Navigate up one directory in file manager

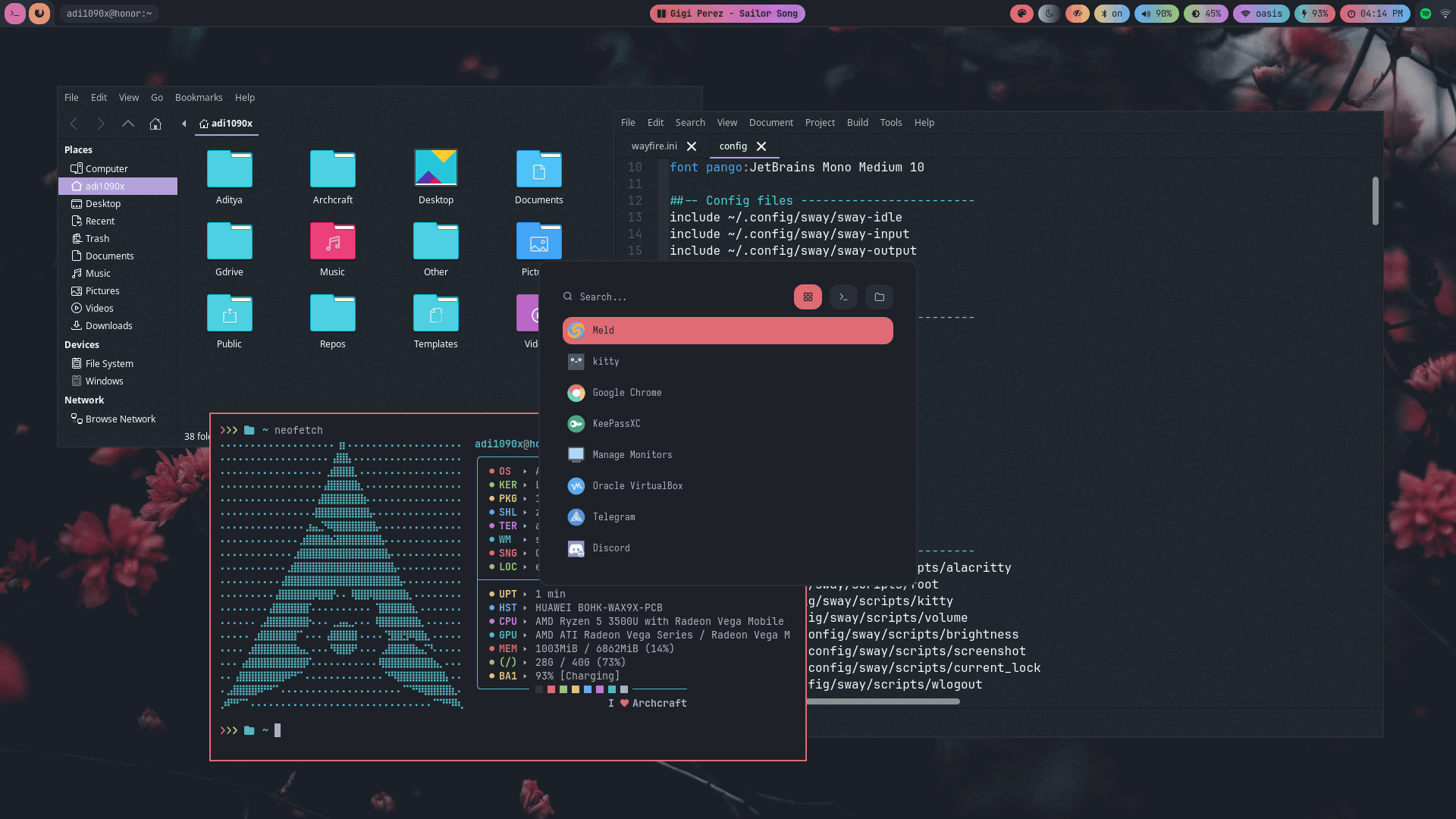[x=128, y=124]
